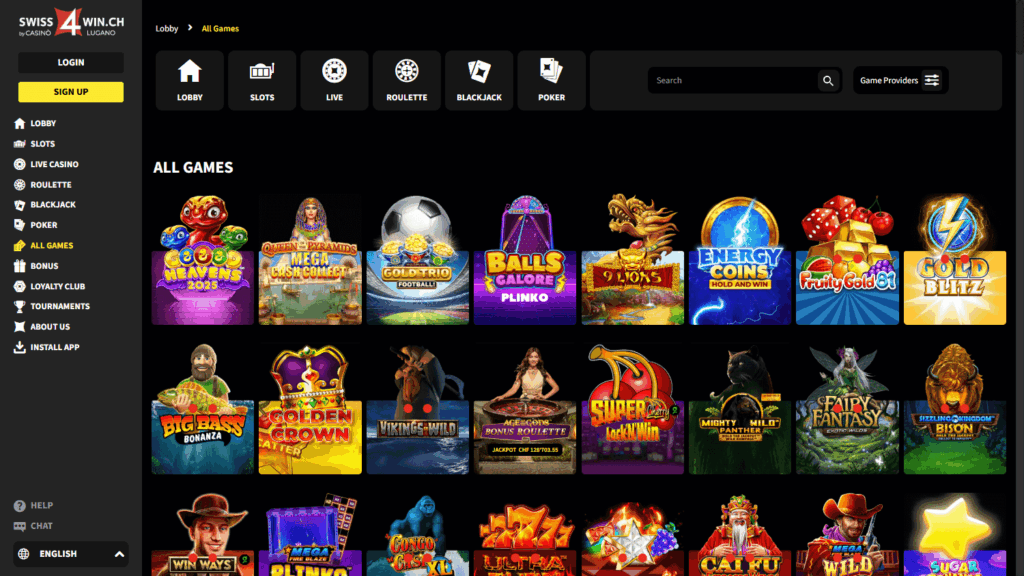The width and height of the screenshot is (1024, 576).
Task: Open the burning star fruit game
Action: [x=633, y=535]
